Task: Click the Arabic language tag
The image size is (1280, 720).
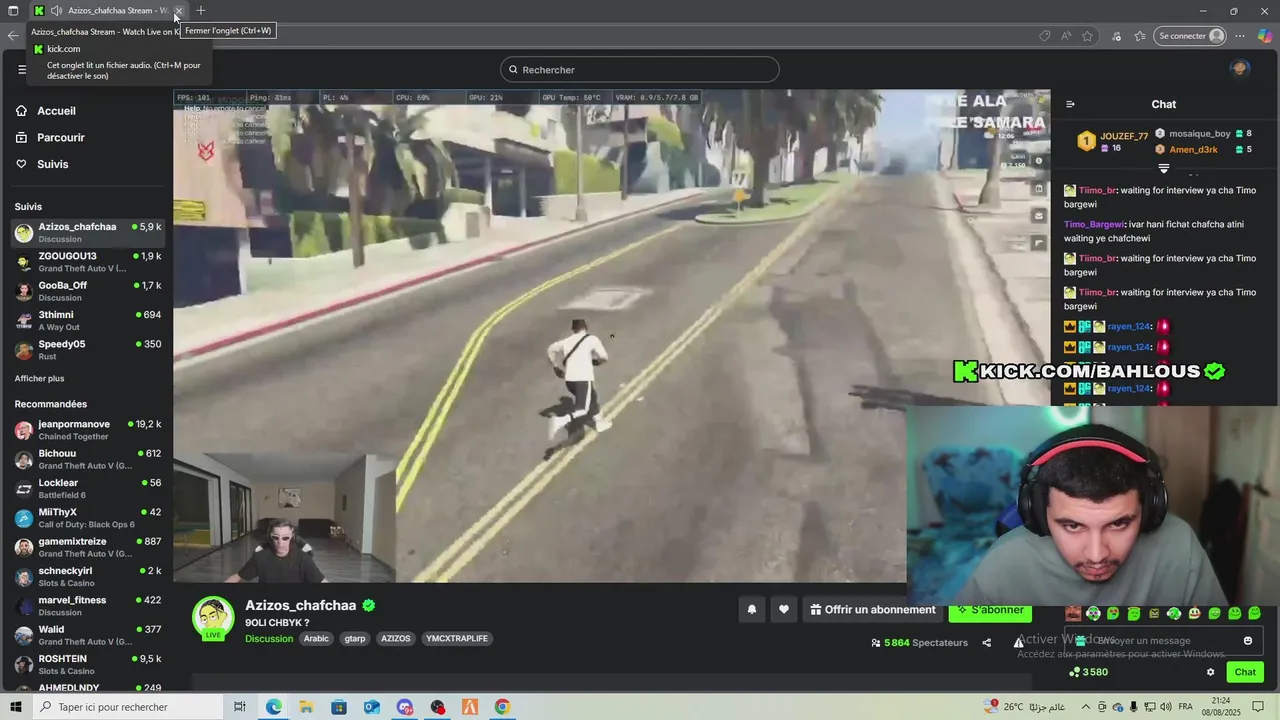Action: [x=316, y=638]
